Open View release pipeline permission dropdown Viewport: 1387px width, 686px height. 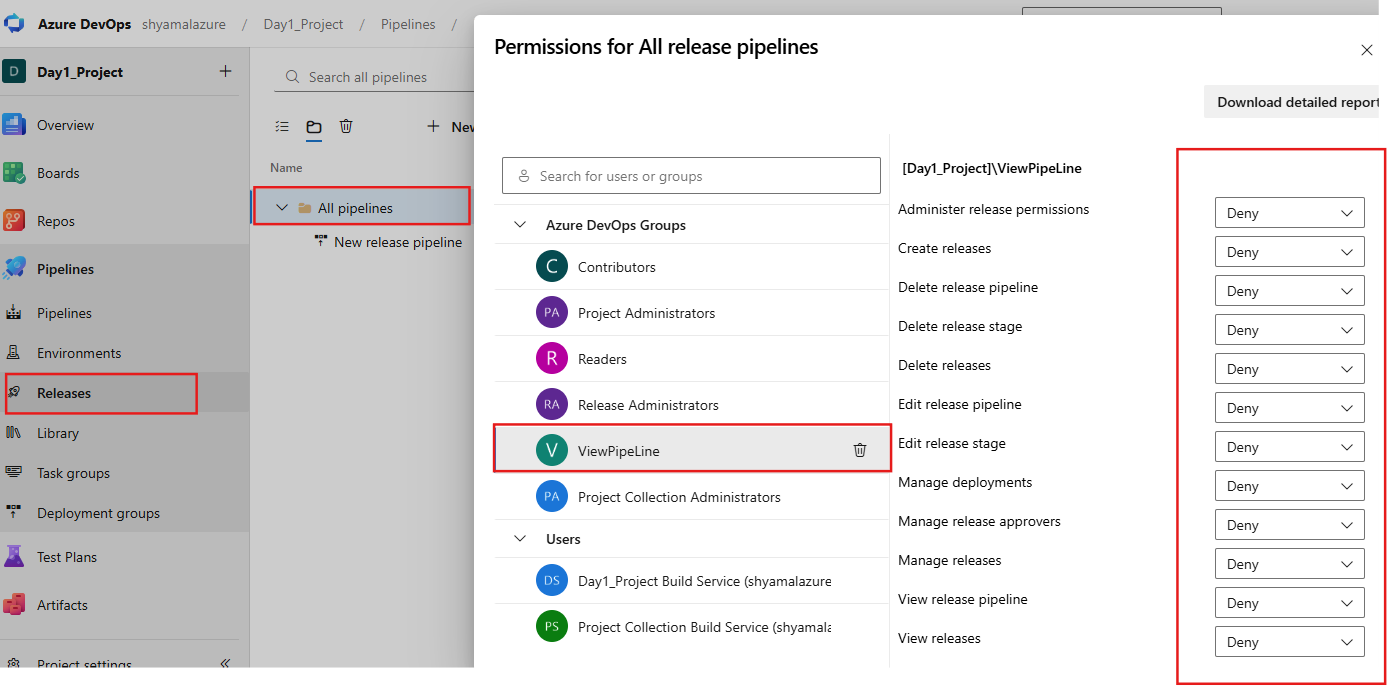coord(1290,602)
